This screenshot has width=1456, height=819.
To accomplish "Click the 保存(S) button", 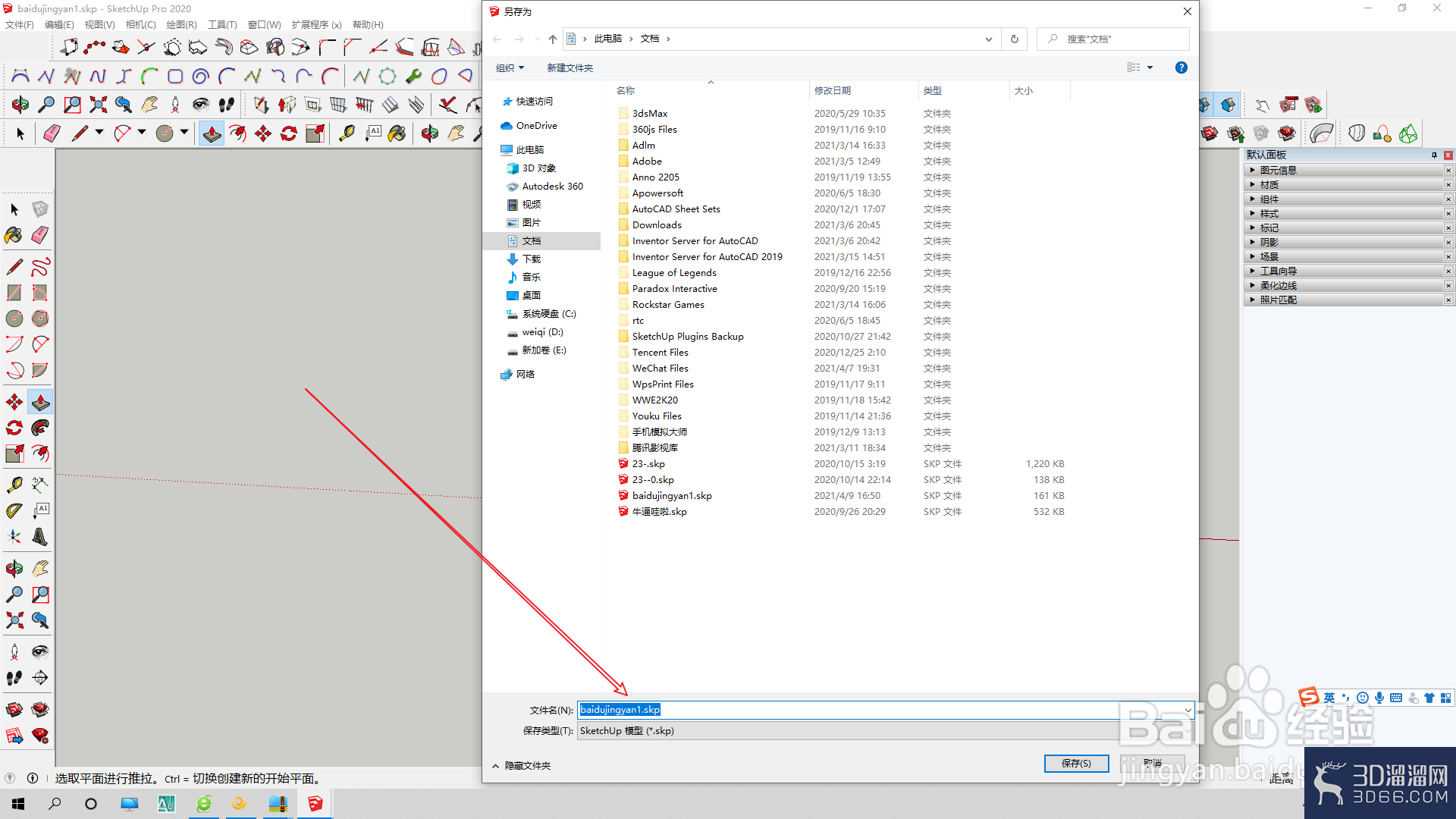I will pos(1076,763).
